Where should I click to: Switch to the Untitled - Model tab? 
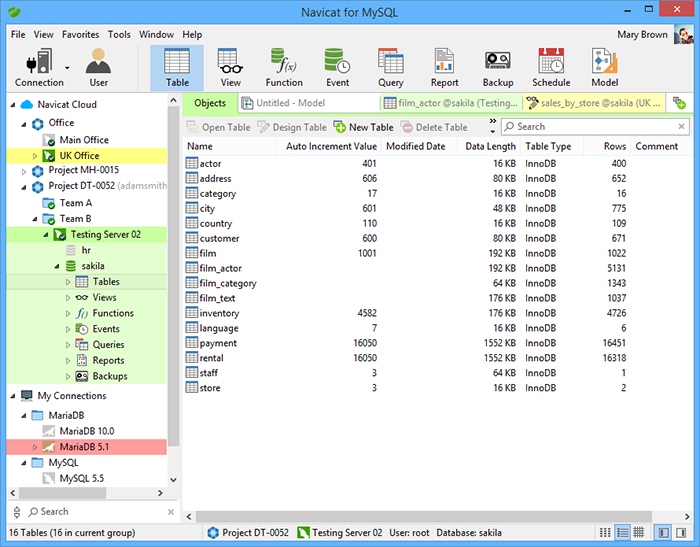pos(308,103)
